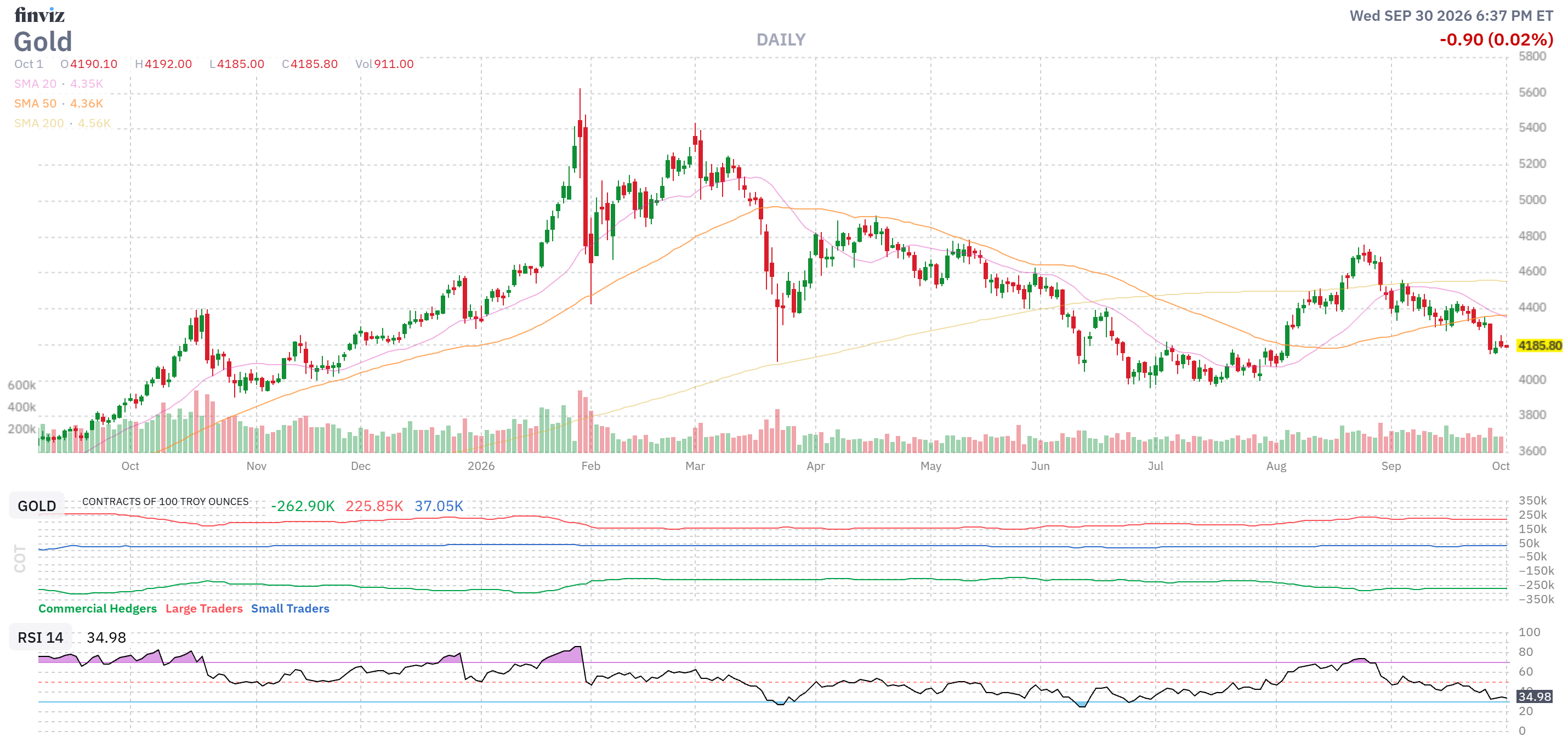
Task: Click the yellow 4185.80 price tag
Action: 1539,345
